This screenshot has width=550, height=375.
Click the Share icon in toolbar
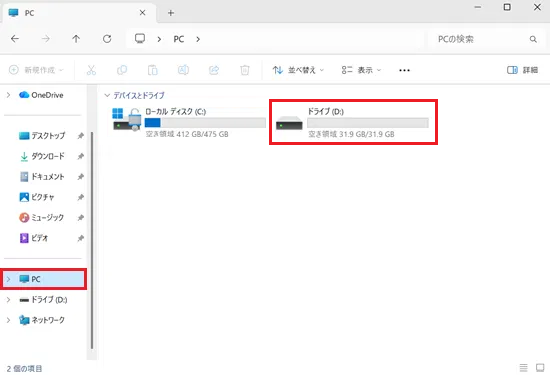(x=214, y=70)
